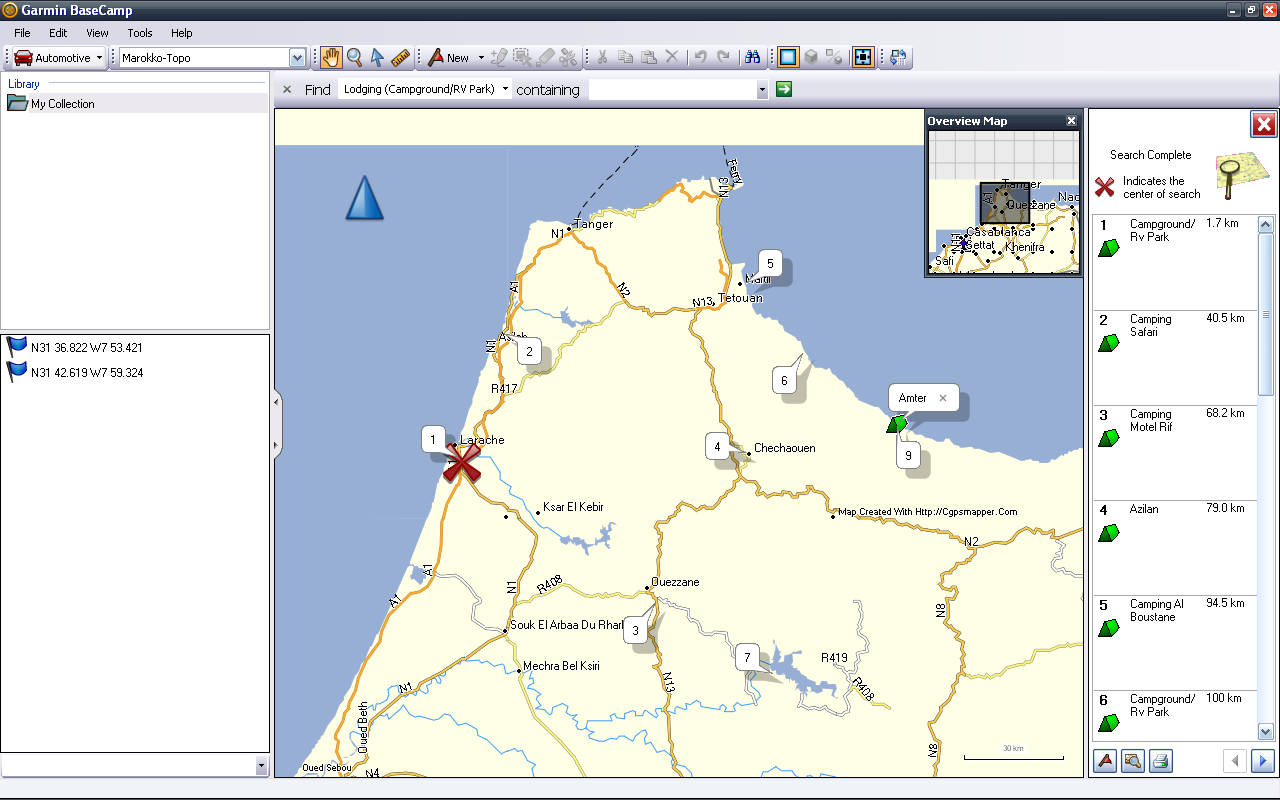Open Find with the binoculars icon
The width and height of the screenshot is (1280, 800).
click(x=754, y=58)
